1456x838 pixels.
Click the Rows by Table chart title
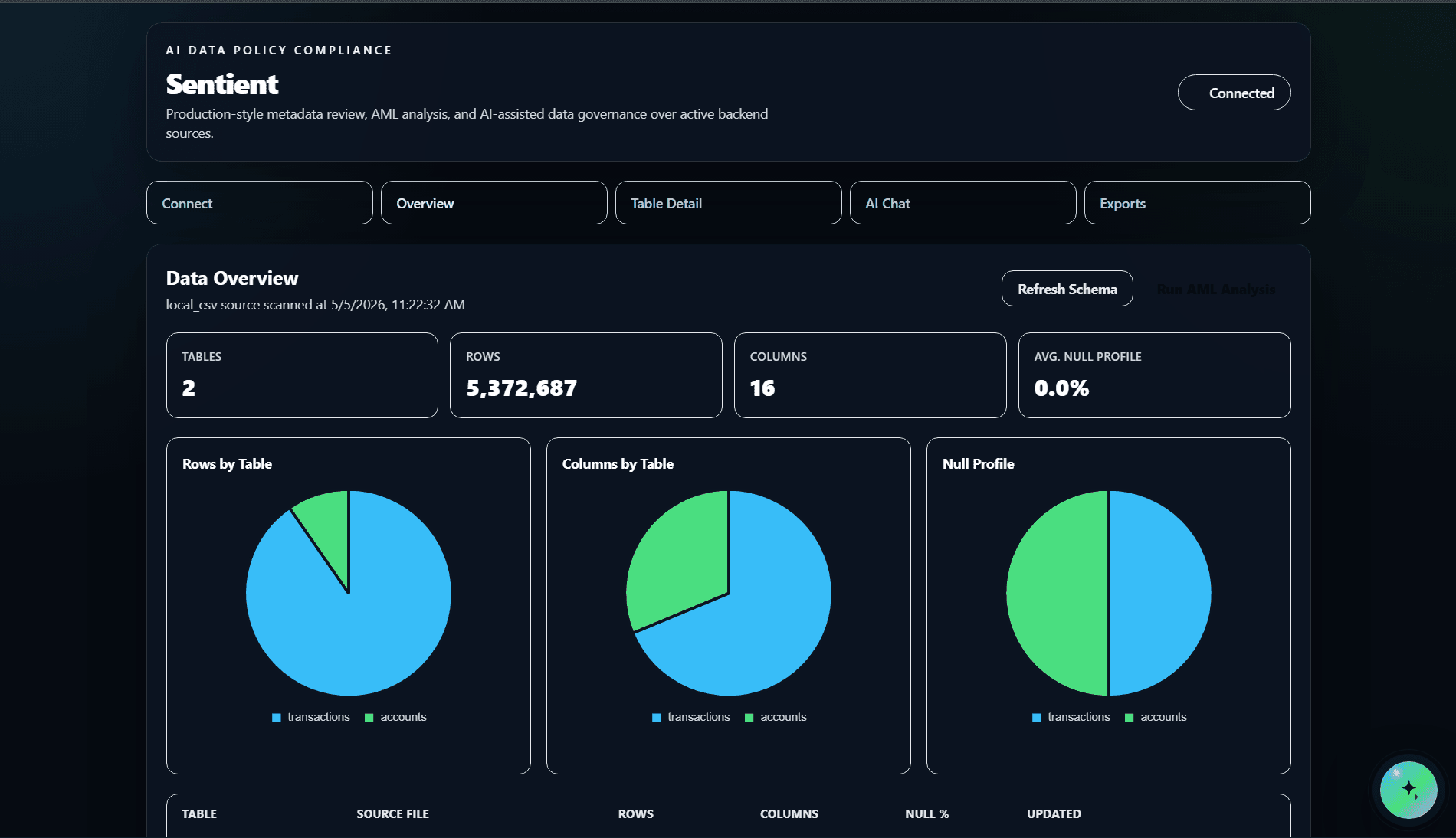pyautogui.click(x=227, y=464)
